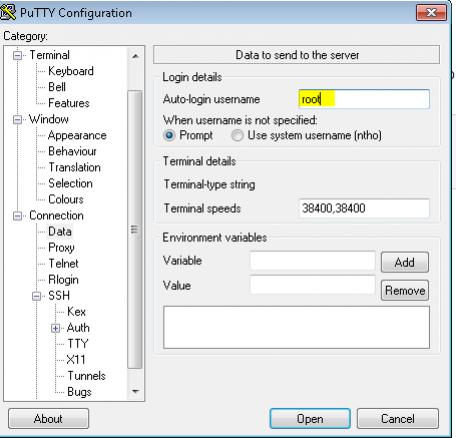Viewport: 456px width, 438px height.
Task: Click the 'Data to send to the server' header
Action: 297,55
